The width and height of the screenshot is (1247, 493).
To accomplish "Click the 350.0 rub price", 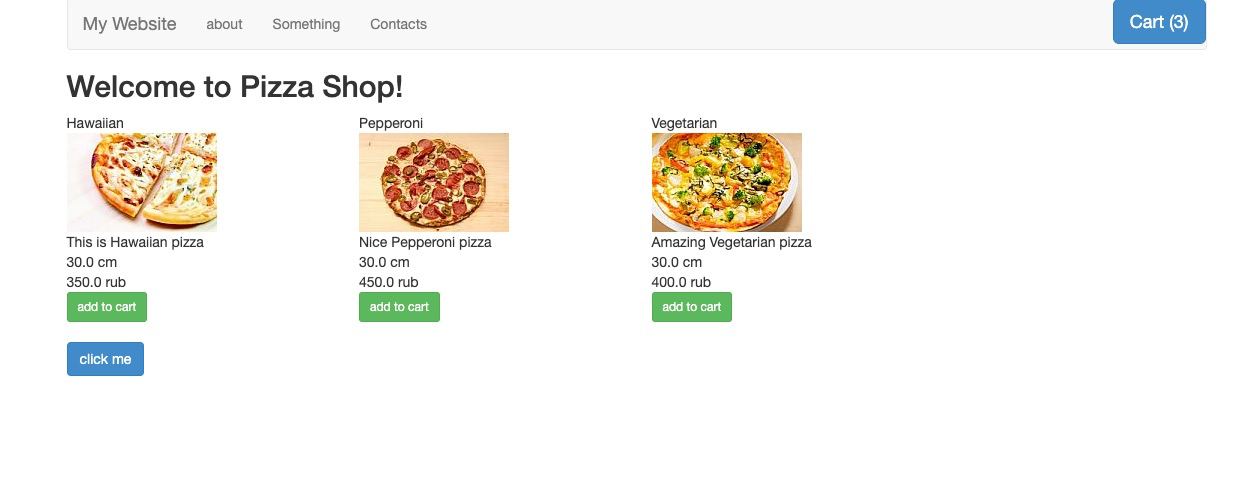I will 96,282.
